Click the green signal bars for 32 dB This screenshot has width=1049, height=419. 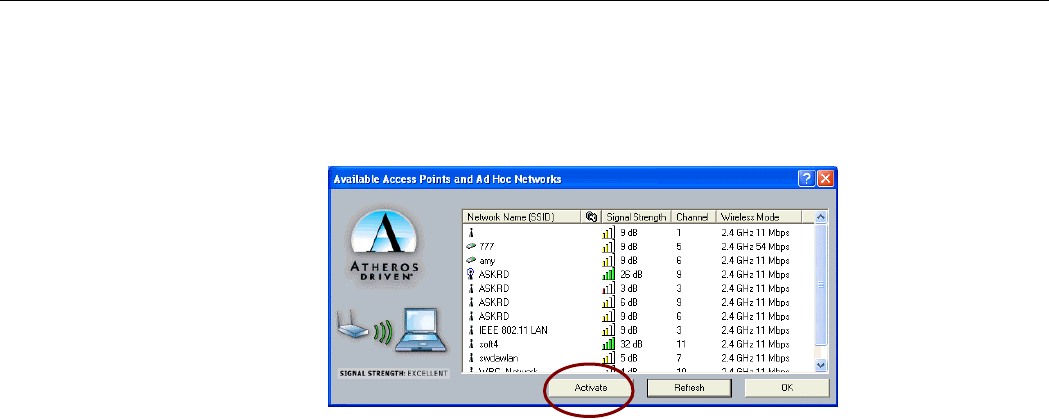[609, 344]
